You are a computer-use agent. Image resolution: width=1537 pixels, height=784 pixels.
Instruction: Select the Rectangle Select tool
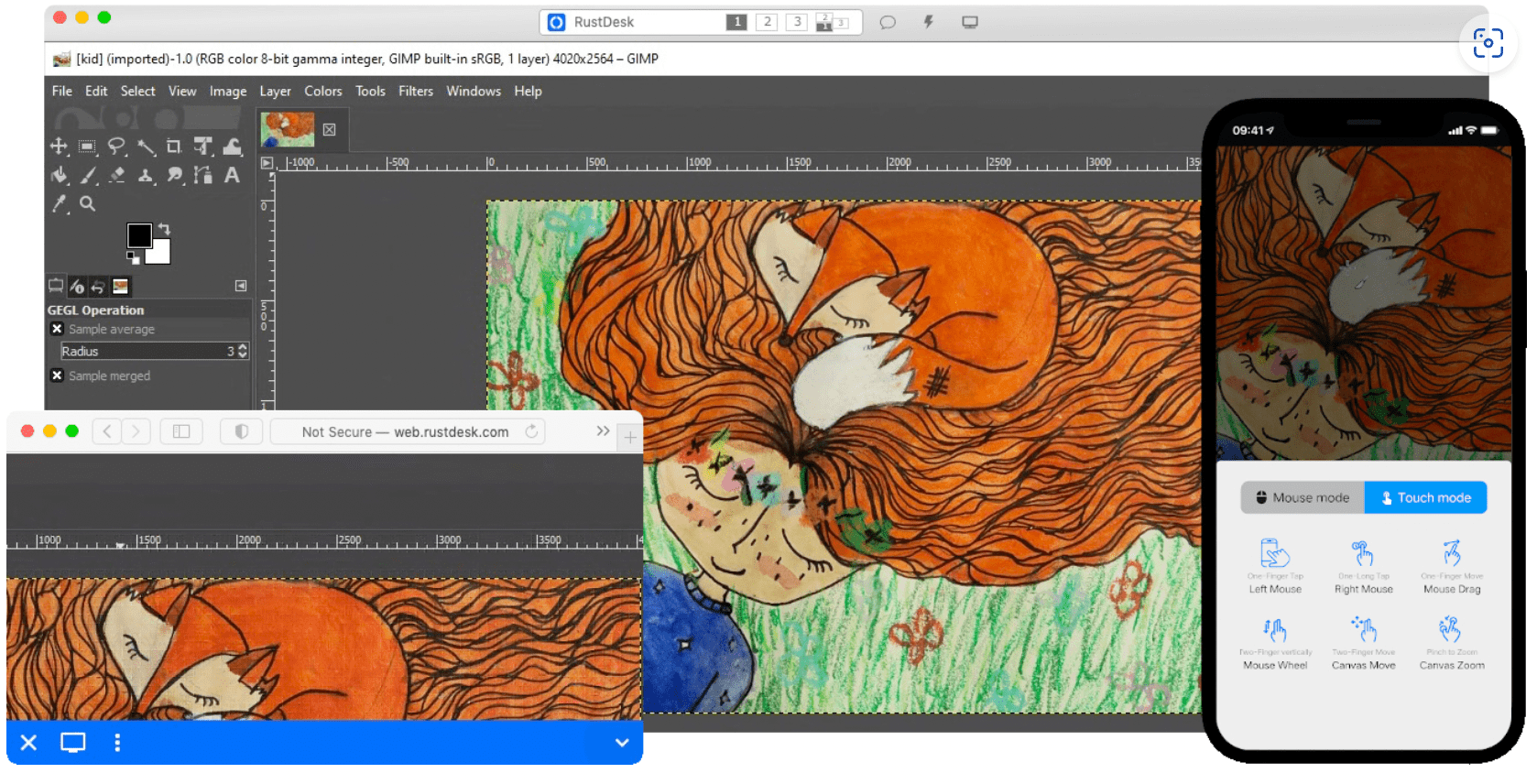[87, 147]
